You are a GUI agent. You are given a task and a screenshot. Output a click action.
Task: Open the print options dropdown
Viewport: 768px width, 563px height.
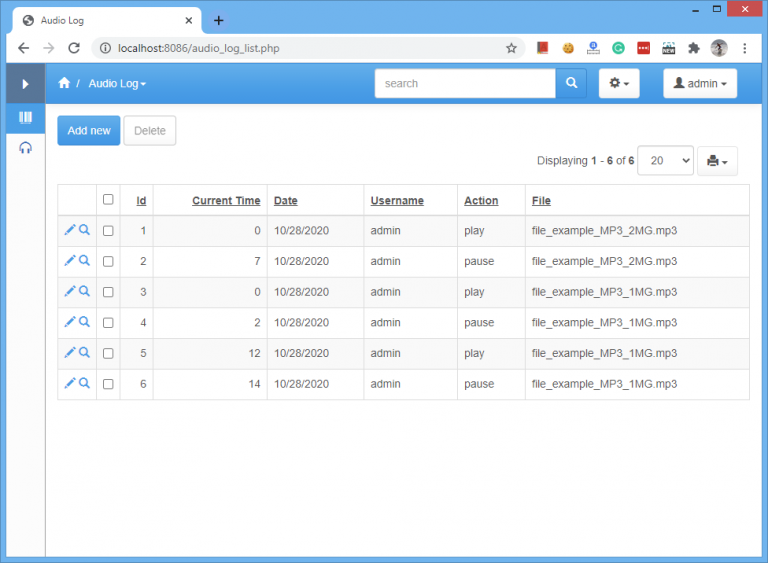tap(717, 161)
